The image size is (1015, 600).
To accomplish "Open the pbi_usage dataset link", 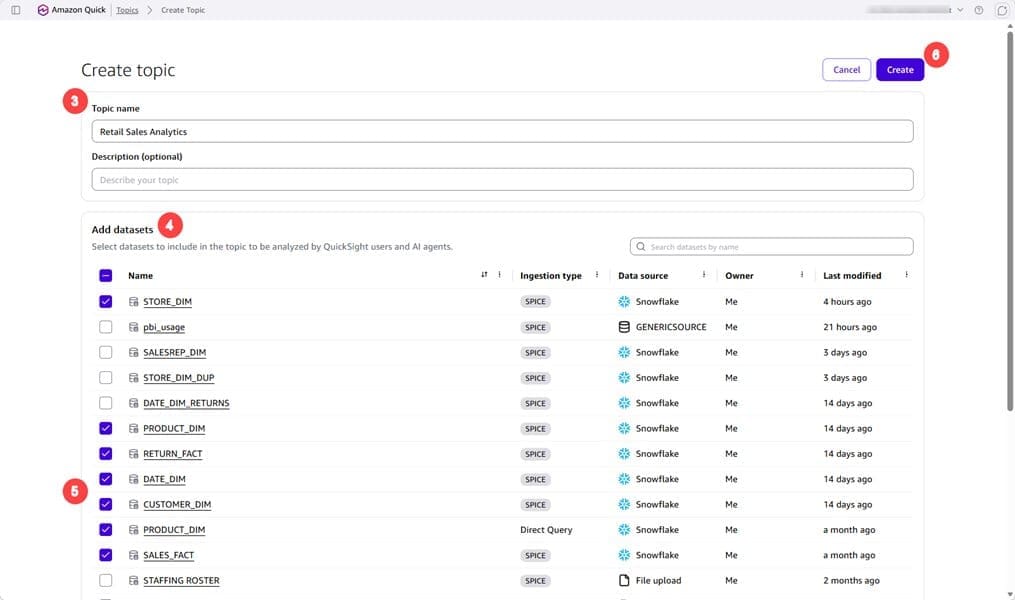I will pyautogui.click(x=164, y=327).
